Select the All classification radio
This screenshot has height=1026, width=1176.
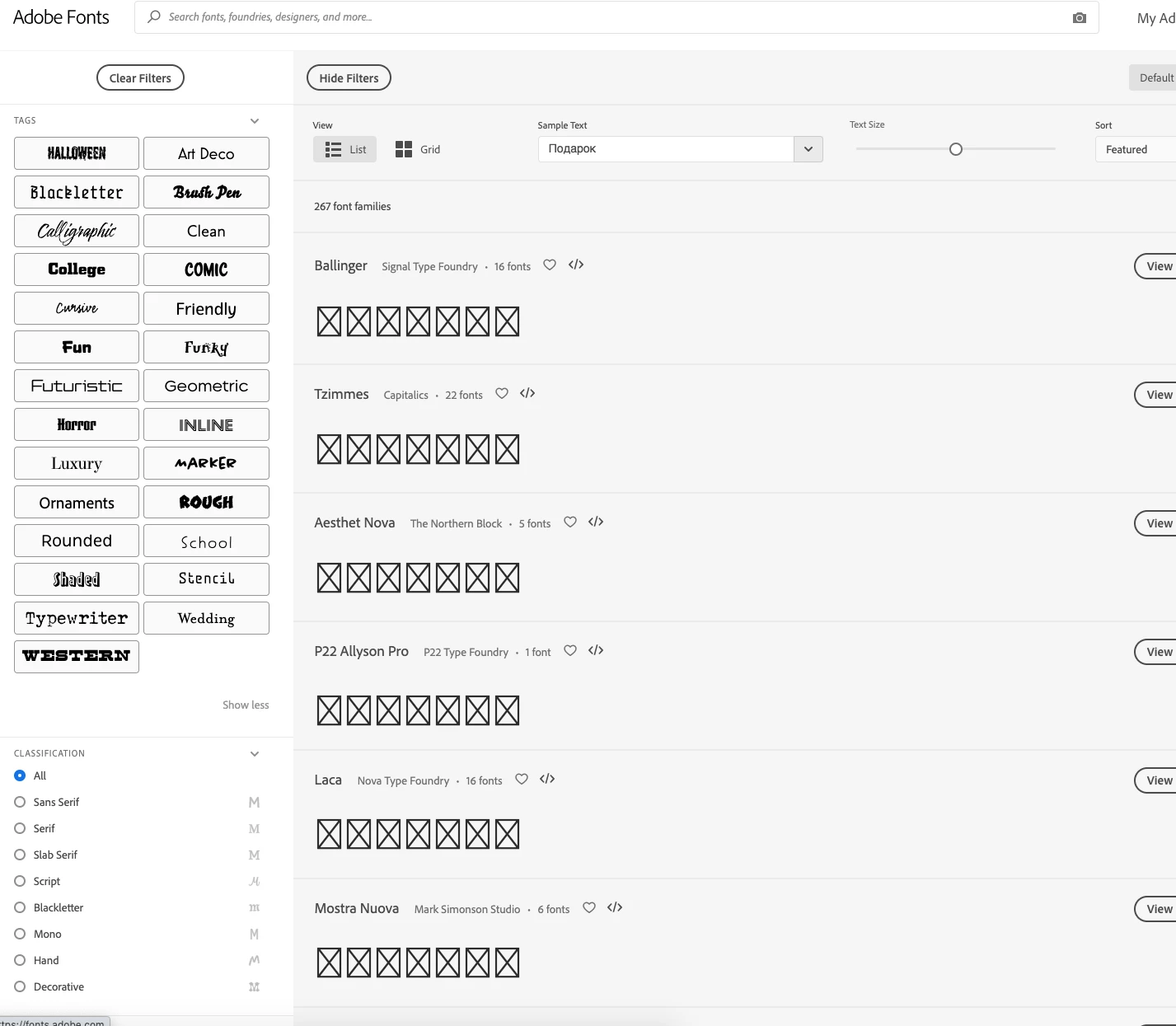(x=20, y=775)
